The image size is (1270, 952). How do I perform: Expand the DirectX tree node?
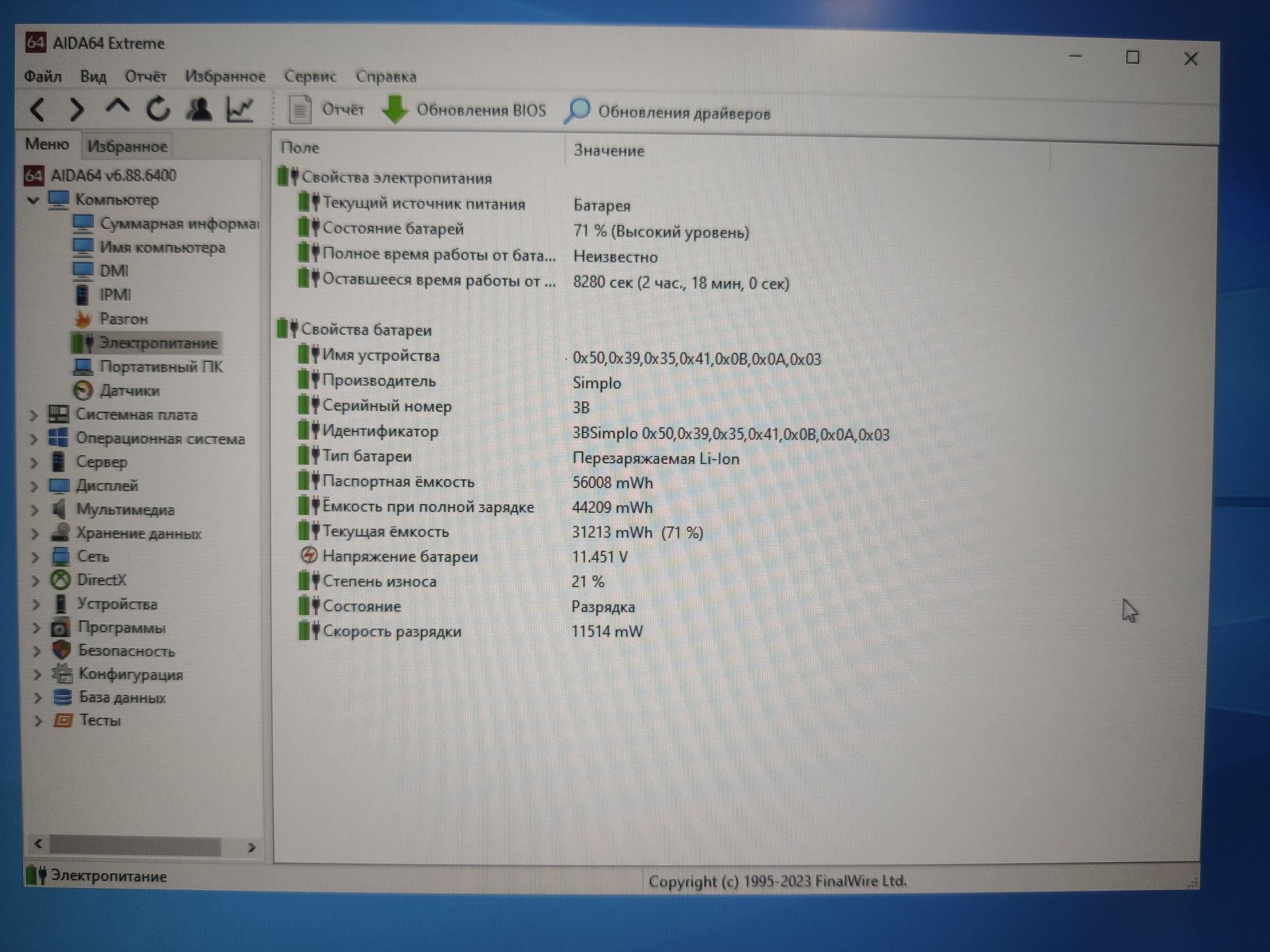[36, 581]
